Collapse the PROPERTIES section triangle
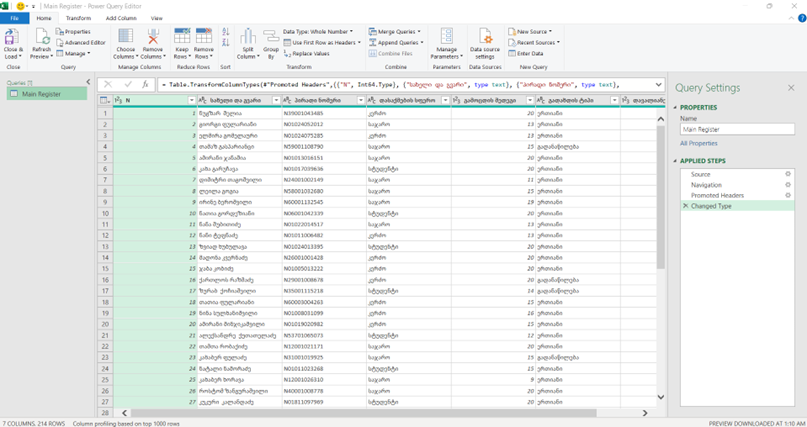807x427 pixels. pyautogui.click(x=676, y=107)
